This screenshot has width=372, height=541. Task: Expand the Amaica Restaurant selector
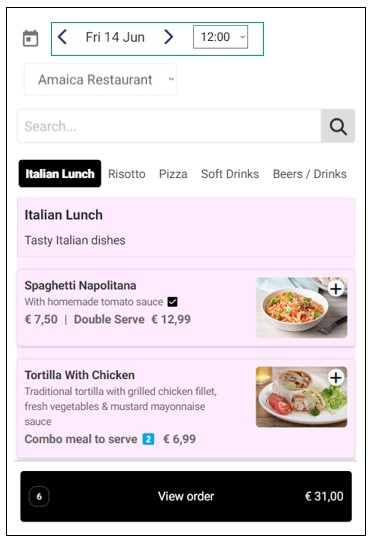100,80
